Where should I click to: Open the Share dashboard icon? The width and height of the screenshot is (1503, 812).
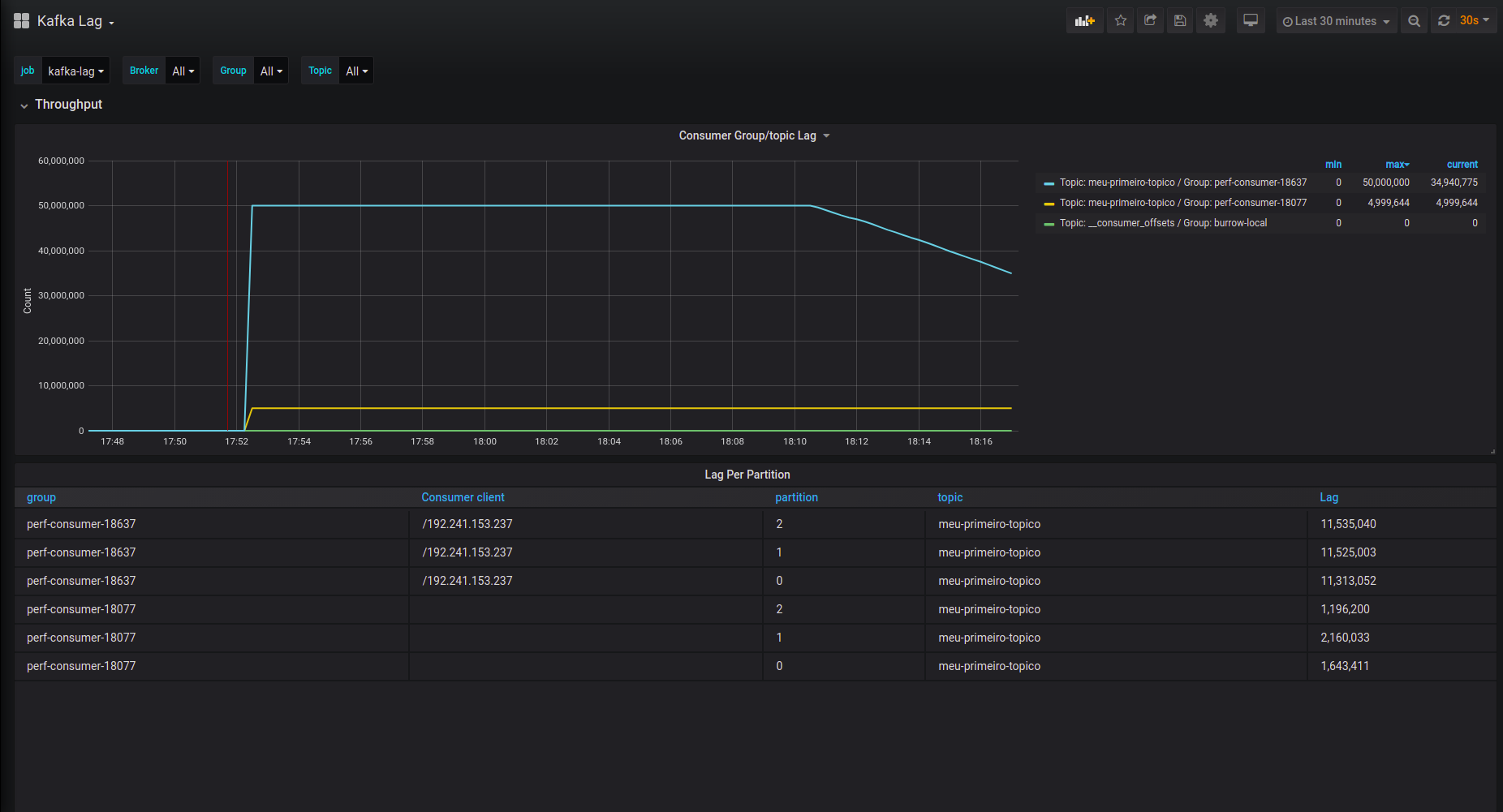[1150, 21]
